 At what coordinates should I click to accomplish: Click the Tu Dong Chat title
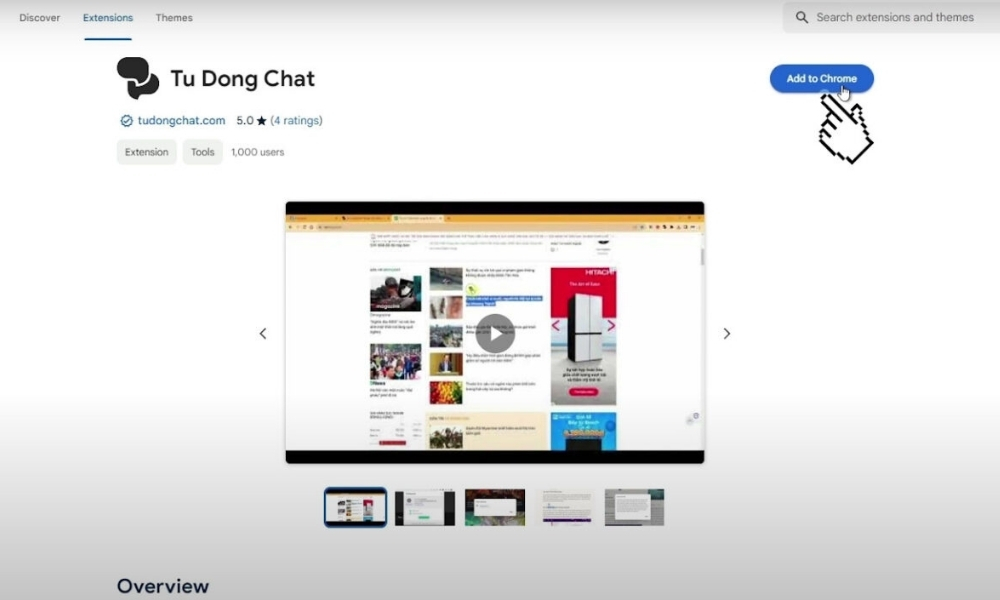coord(242,78)
